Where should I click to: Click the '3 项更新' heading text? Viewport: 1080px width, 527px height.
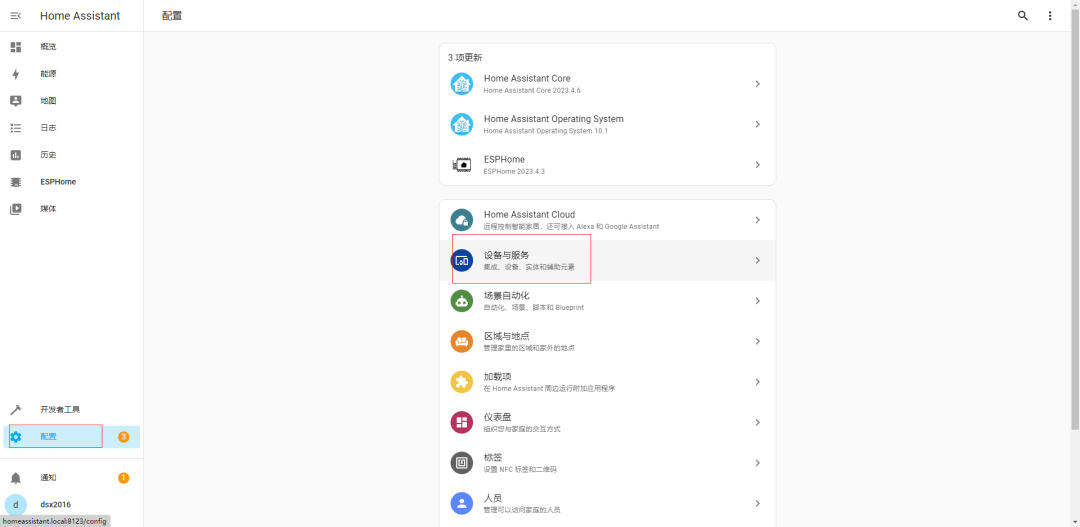pyautogui.click(x=465, y=58)
